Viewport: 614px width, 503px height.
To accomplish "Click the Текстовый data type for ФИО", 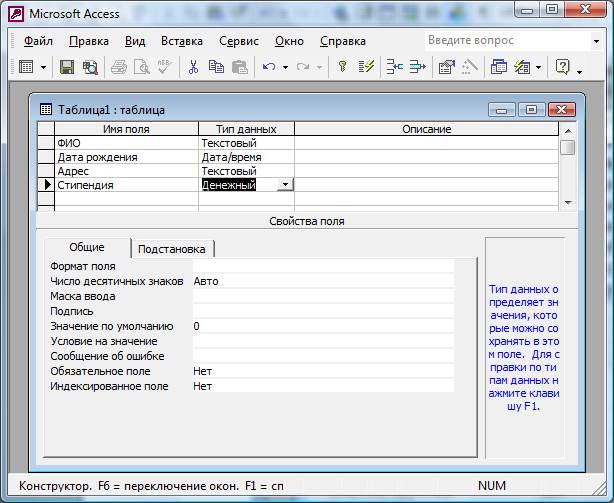I will coord(246,143).
